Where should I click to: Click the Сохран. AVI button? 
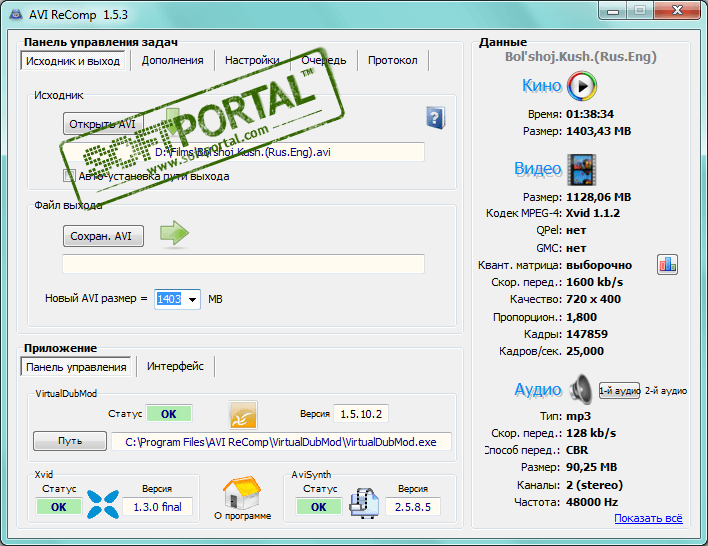[103, 236]
